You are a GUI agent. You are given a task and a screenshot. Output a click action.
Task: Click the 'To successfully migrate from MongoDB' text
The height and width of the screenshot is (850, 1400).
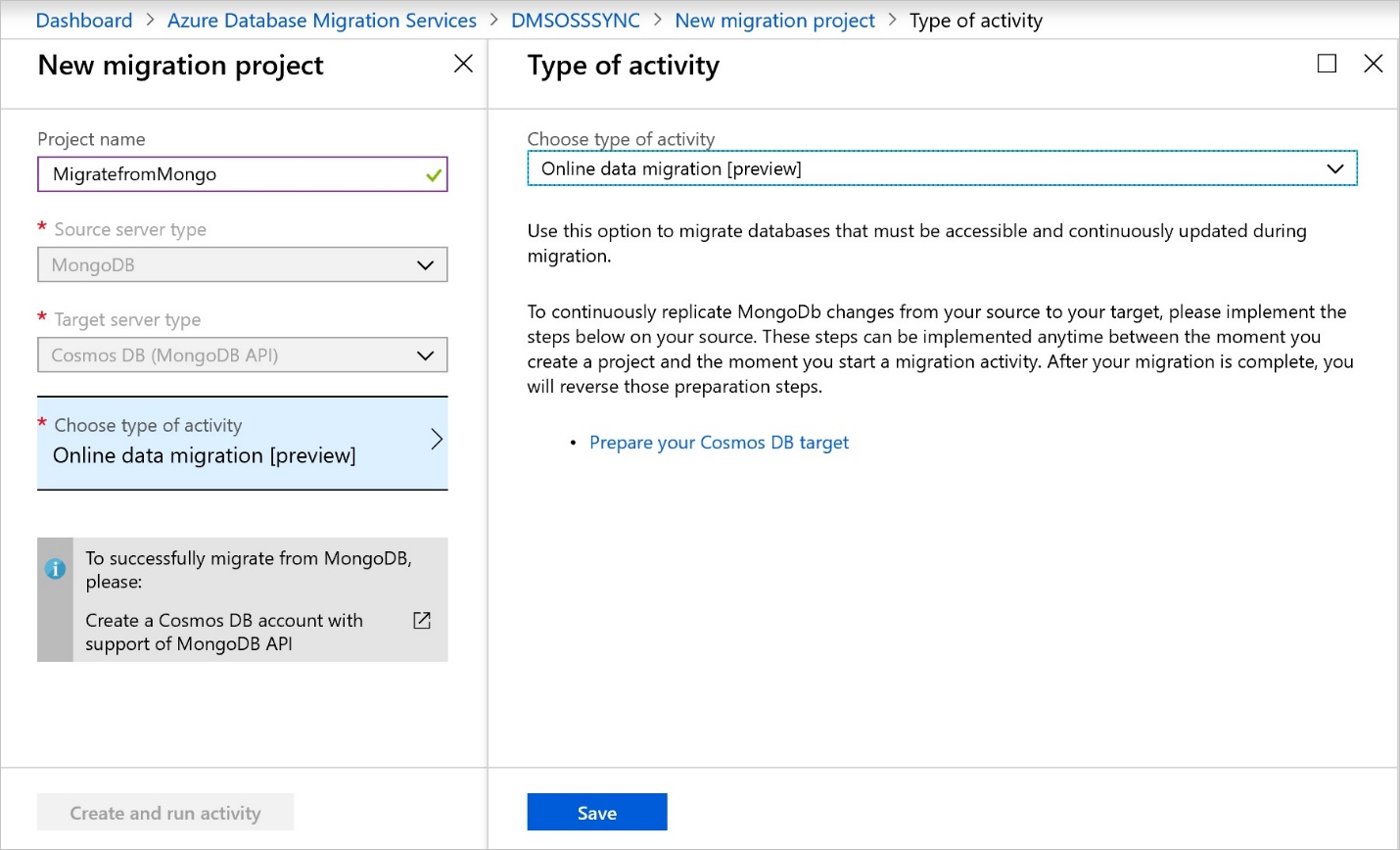point(249,570)
